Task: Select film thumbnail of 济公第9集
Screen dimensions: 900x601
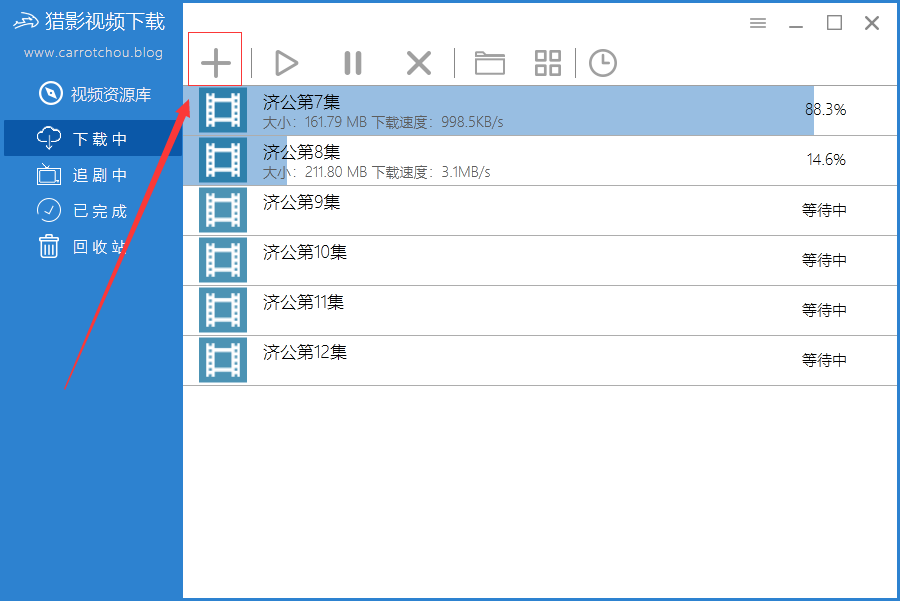Action: 223,210
